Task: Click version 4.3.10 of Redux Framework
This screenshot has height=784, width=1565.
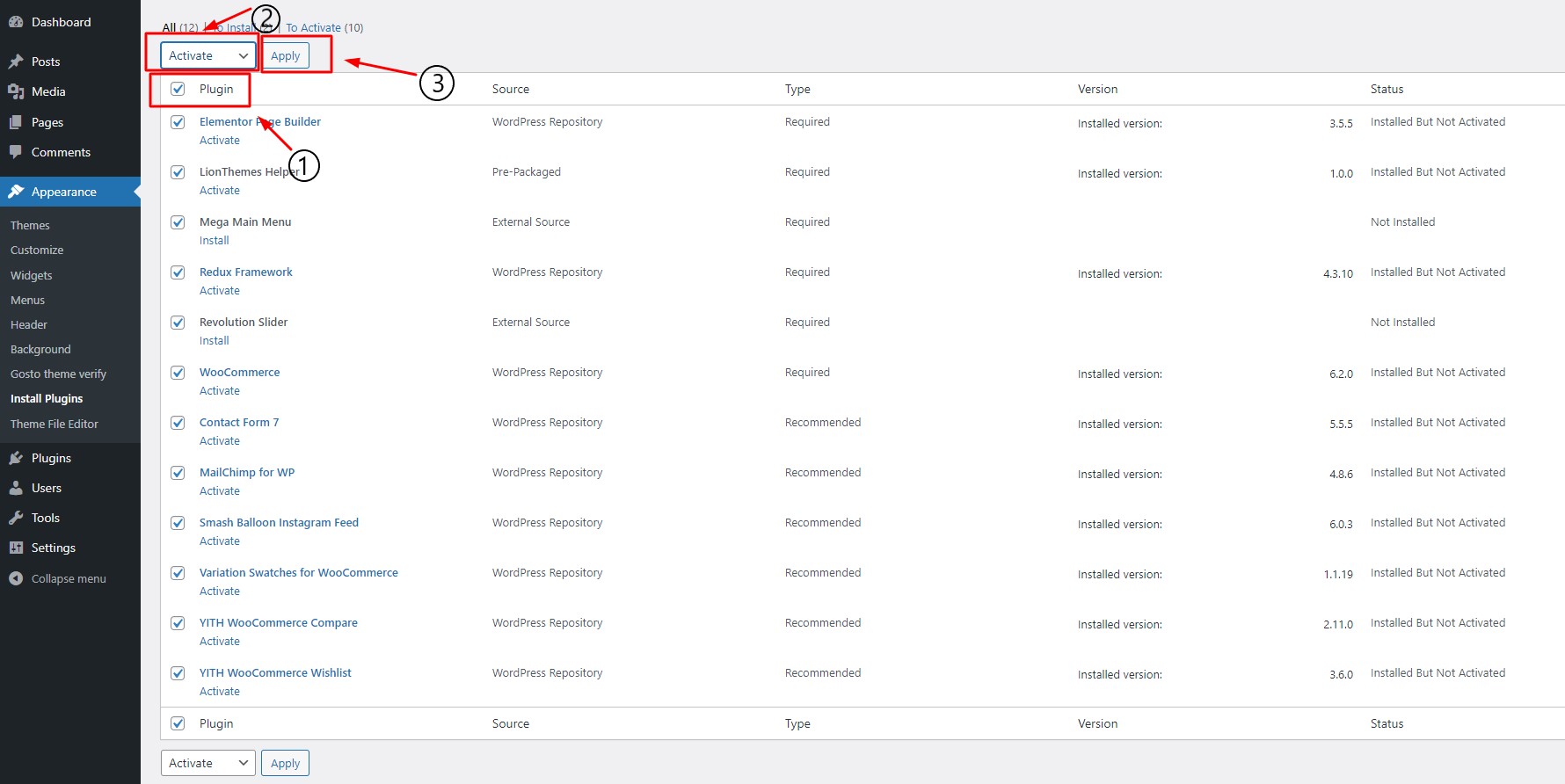Action: pos(1338,273)
